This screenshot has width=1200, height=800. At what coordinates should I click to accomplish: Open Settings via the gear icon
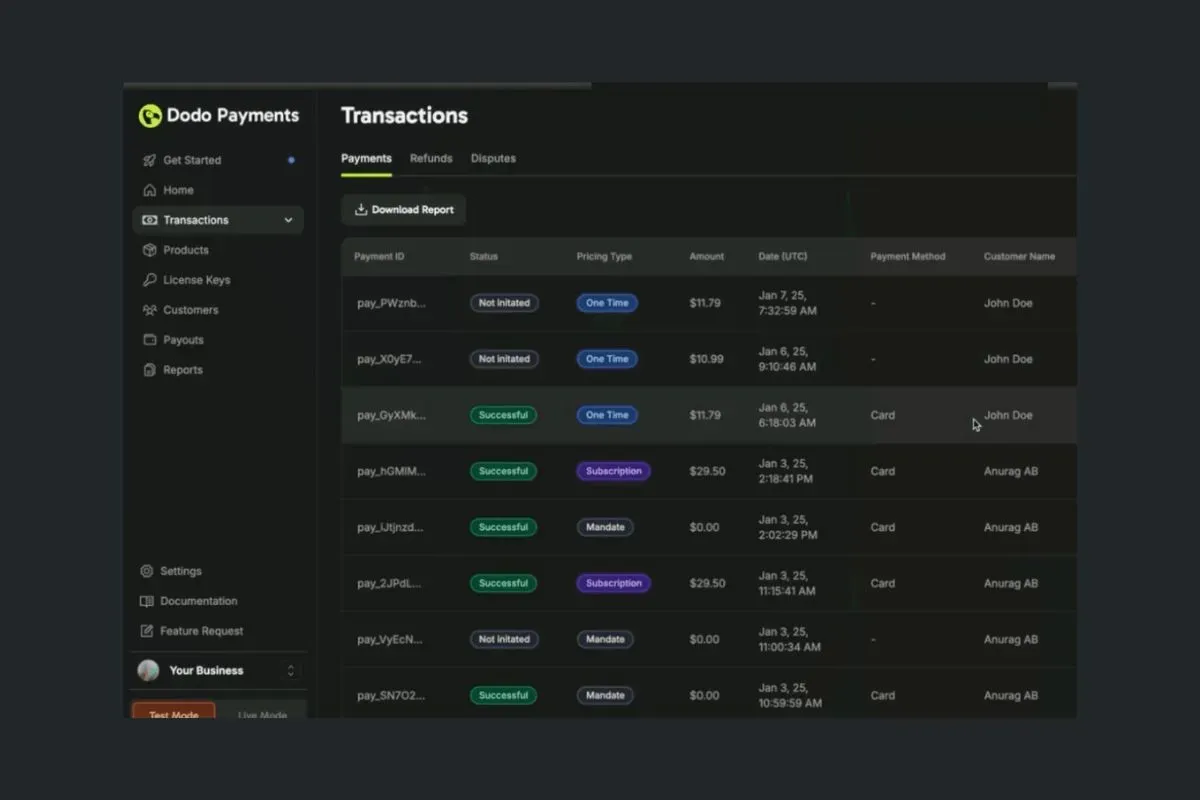147,571
